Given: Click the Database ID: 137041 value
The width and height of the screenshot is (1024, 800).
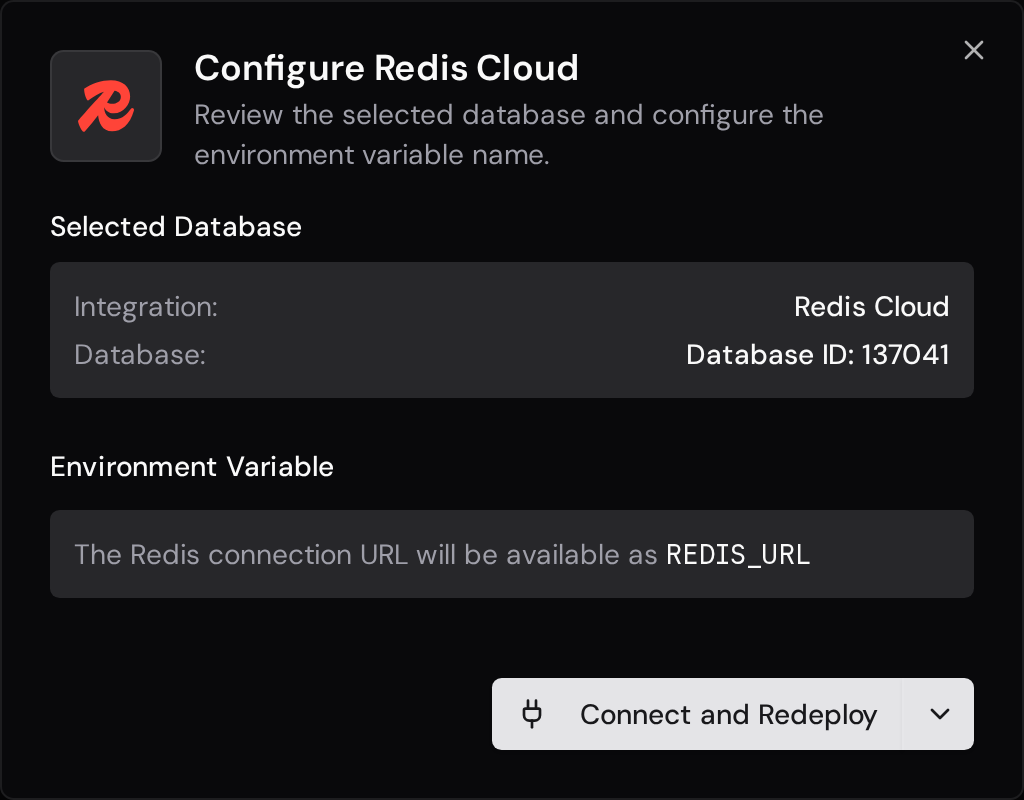Looking at the screenshot, I should click(x=818, y=355).
